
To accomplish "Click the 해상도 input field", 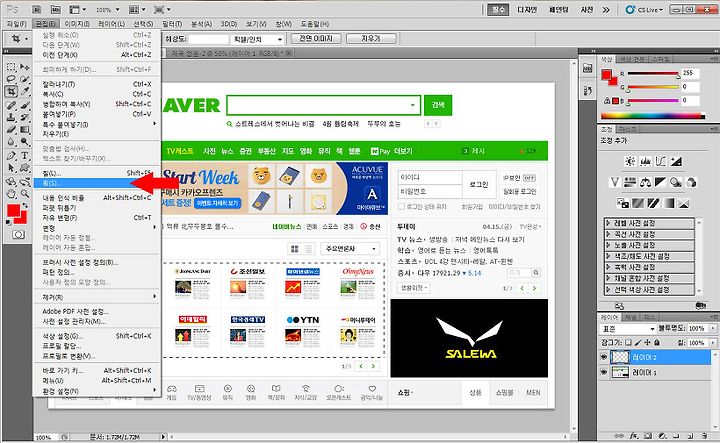I will click(x=208, y=39).
